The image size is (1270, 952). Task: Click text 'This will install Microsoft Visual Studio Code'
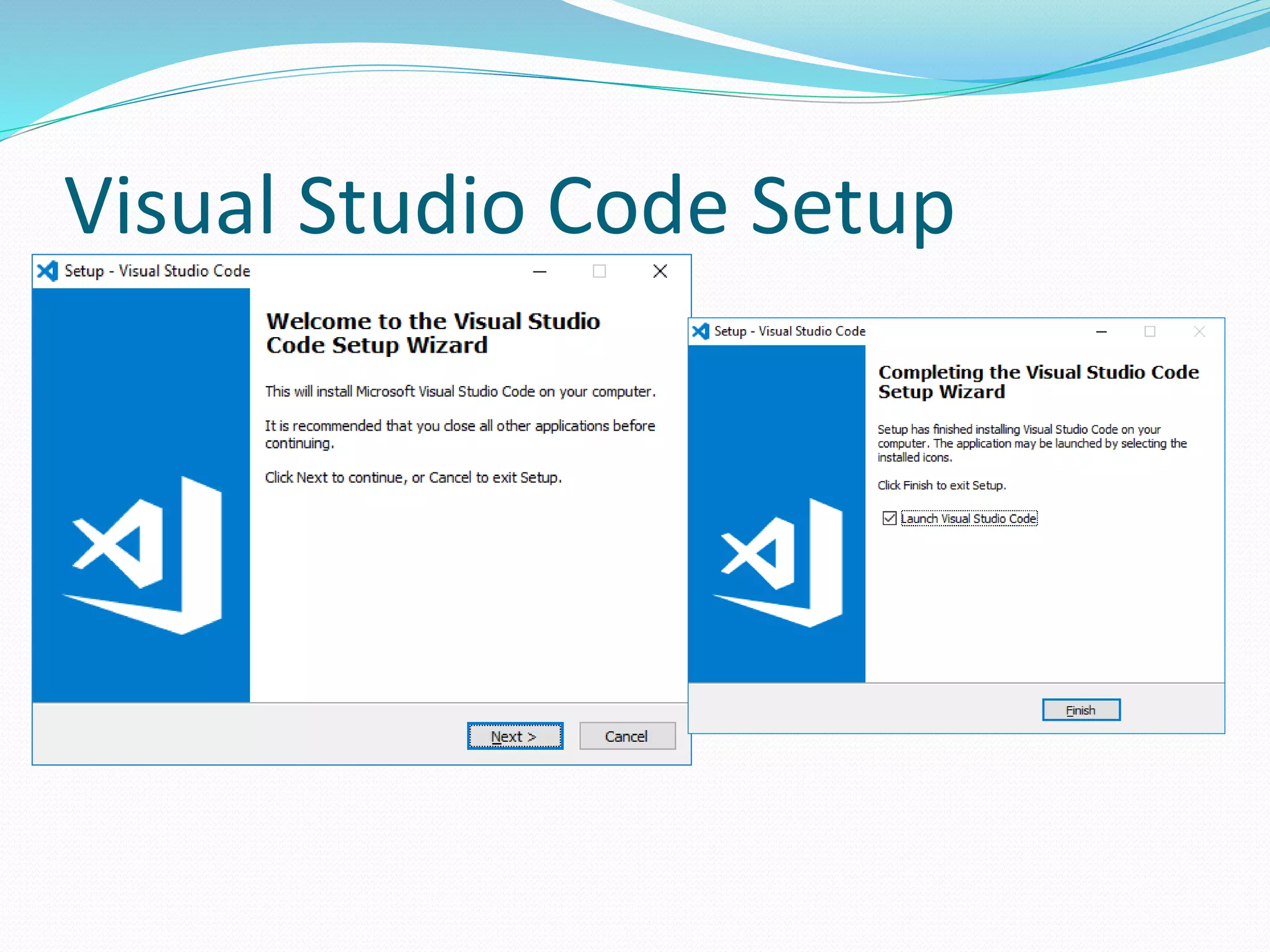pos(400,391)
